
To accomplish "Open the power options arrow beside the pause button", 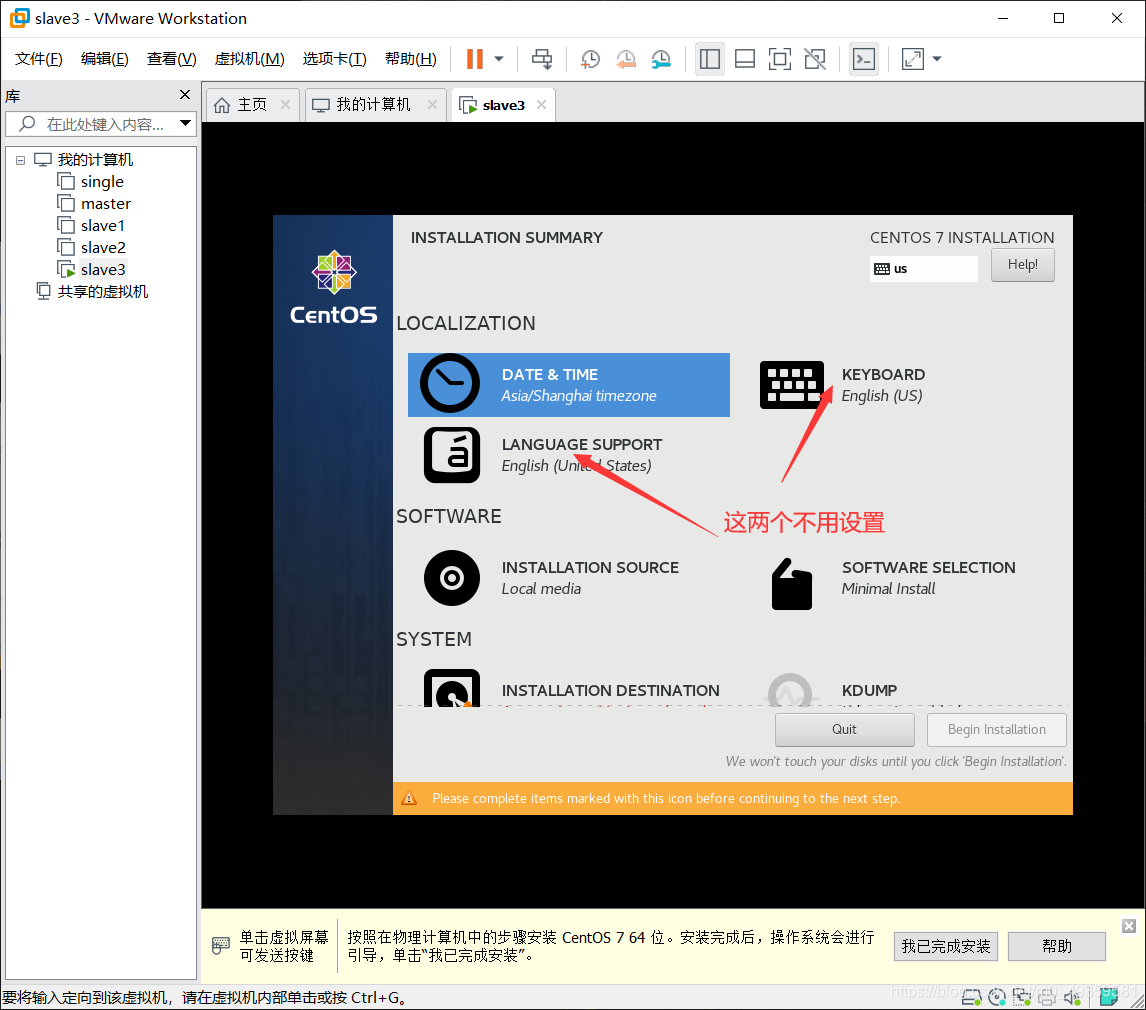I will (x=499, y=59).
